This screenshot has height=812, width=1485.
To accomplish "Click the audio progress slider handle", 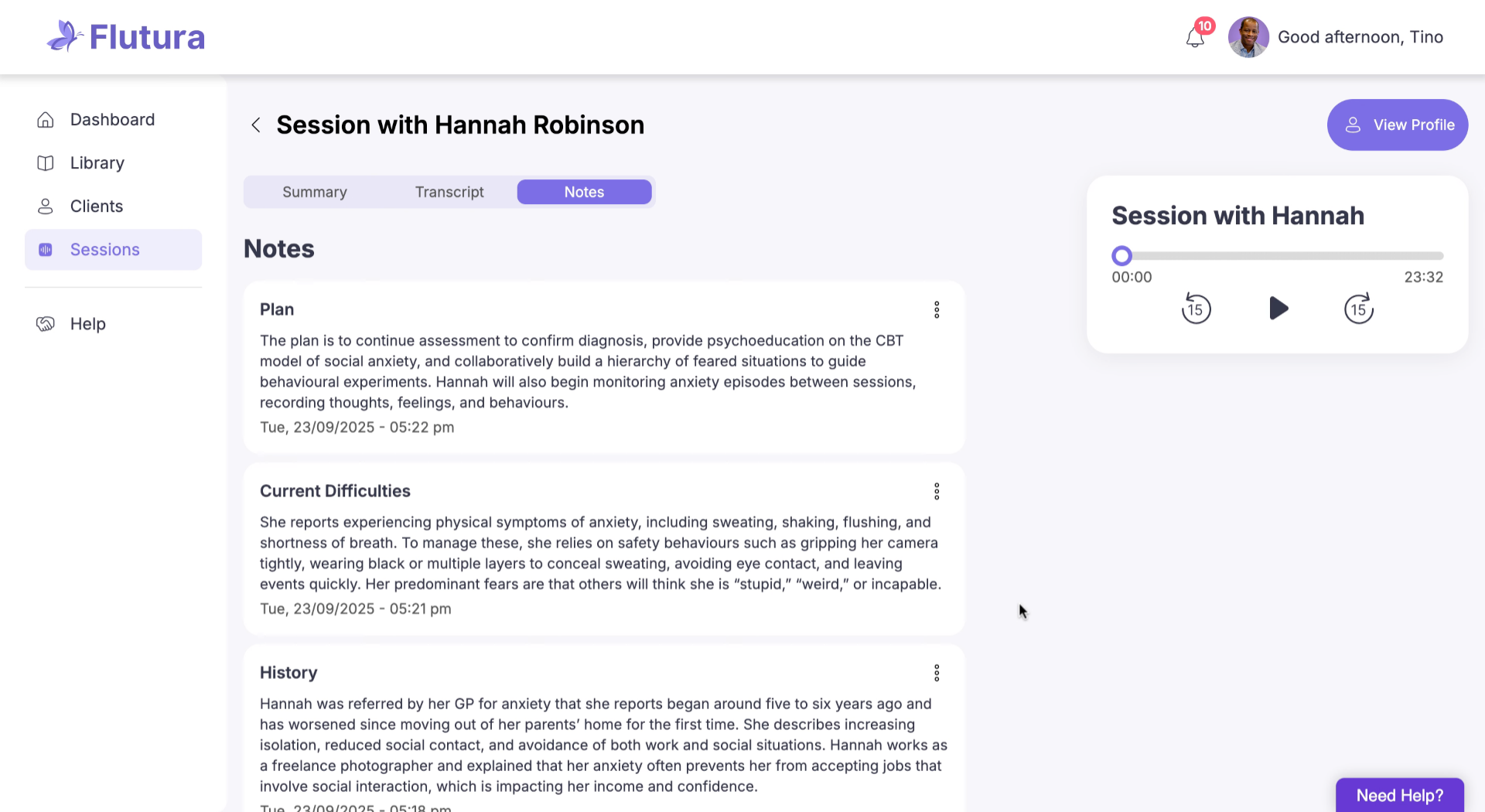I will pos(1121,256).
